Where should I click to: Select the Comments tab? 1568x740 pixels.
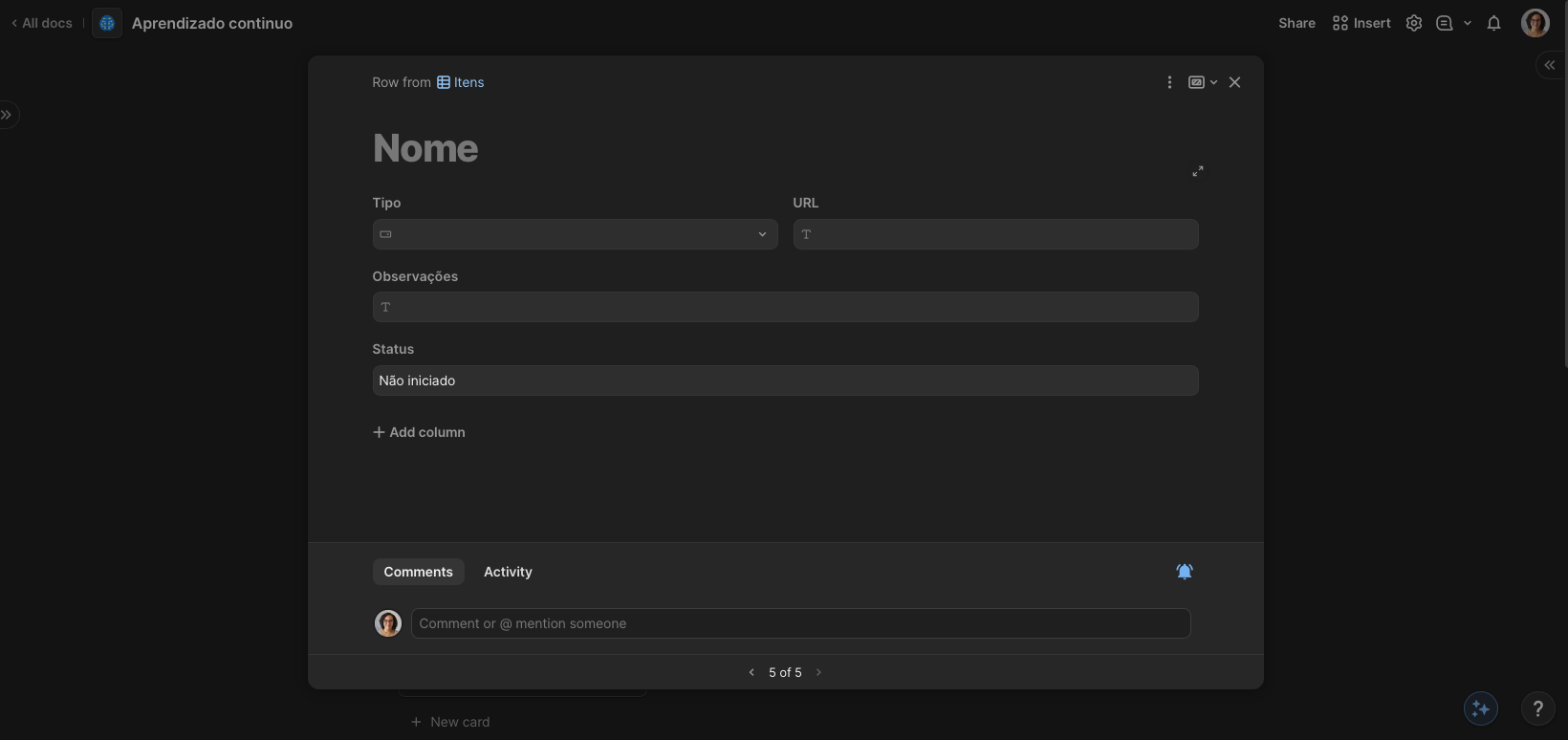click(418, 572)
